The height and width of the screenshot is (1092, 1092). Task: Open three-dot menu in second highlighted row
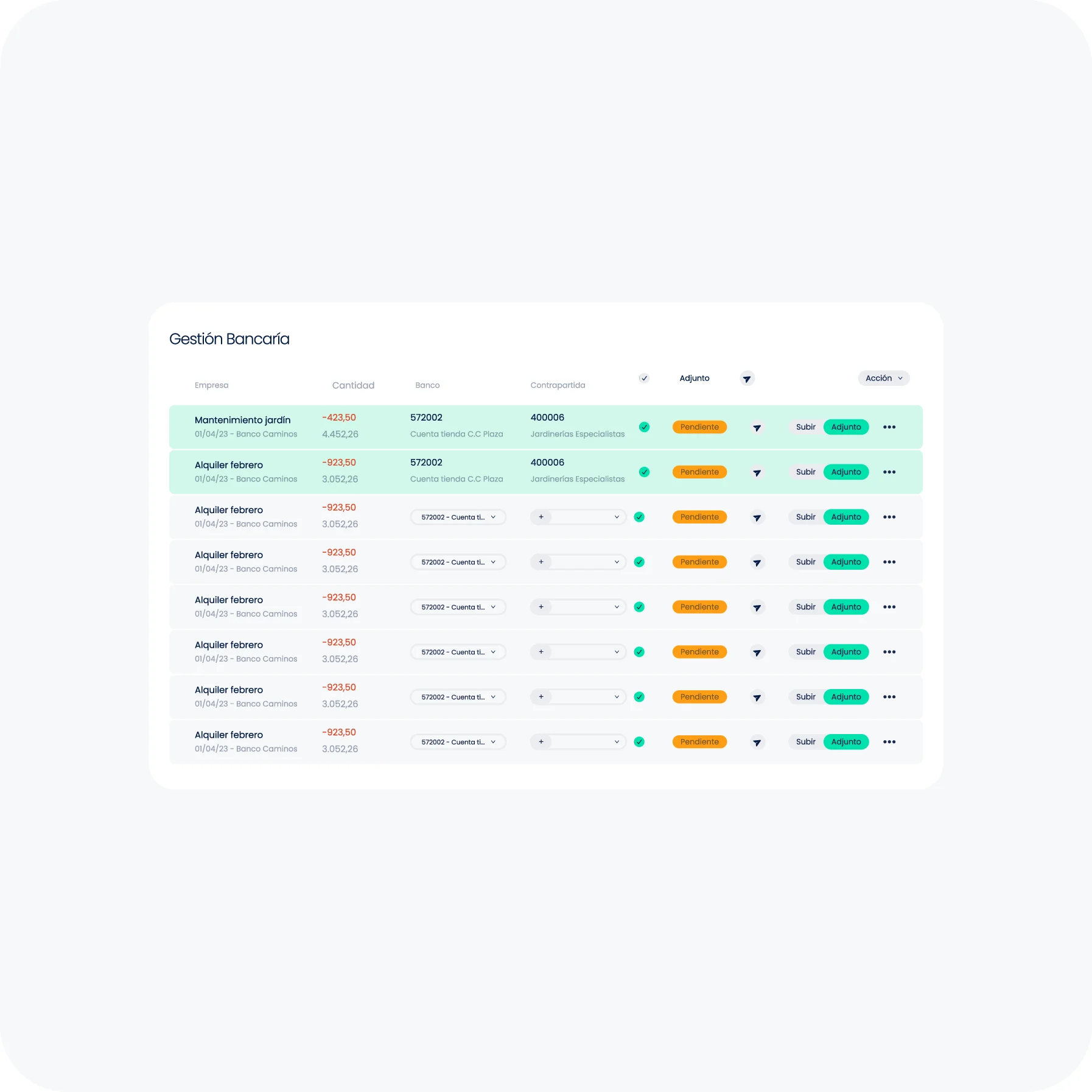point(889,472)
